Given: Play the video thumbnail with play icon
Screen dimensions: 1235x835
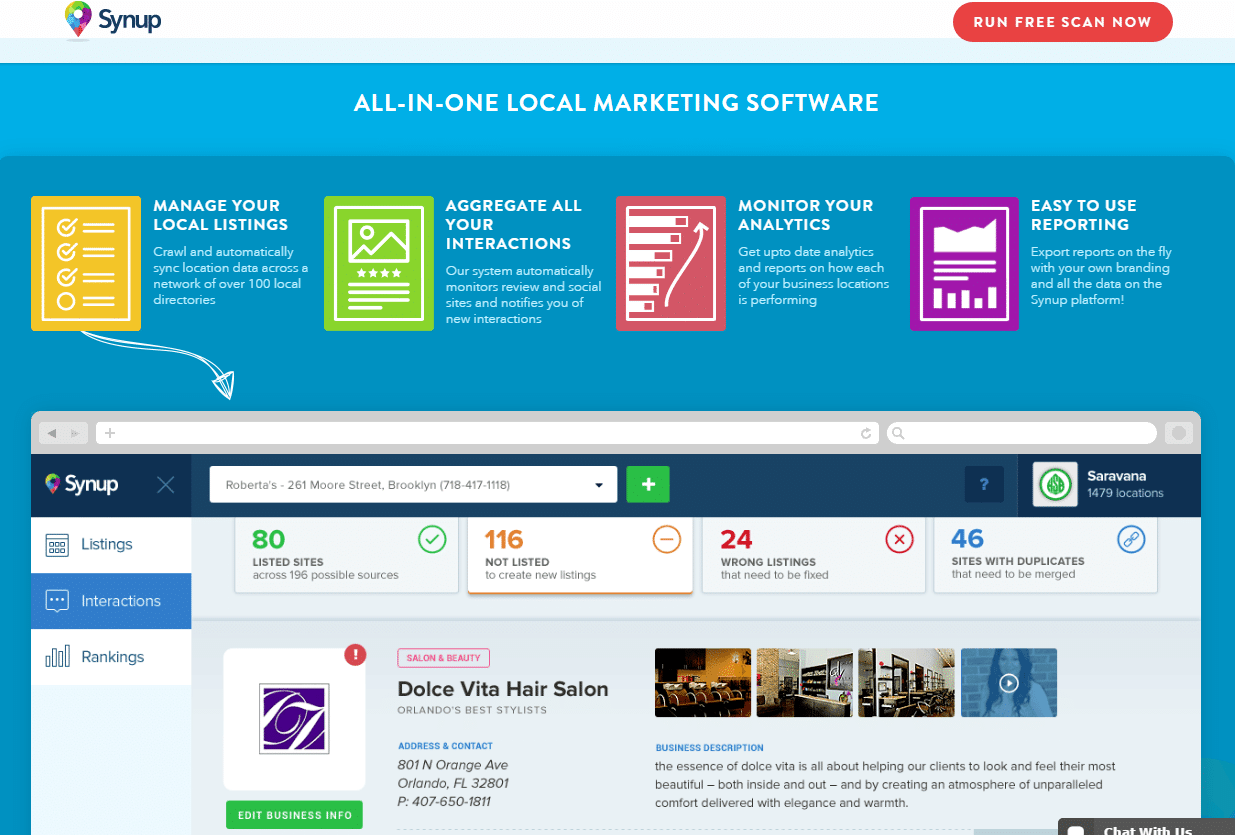Looking at the screenshot, I should pyautogui.click(x=1009, y=683).
